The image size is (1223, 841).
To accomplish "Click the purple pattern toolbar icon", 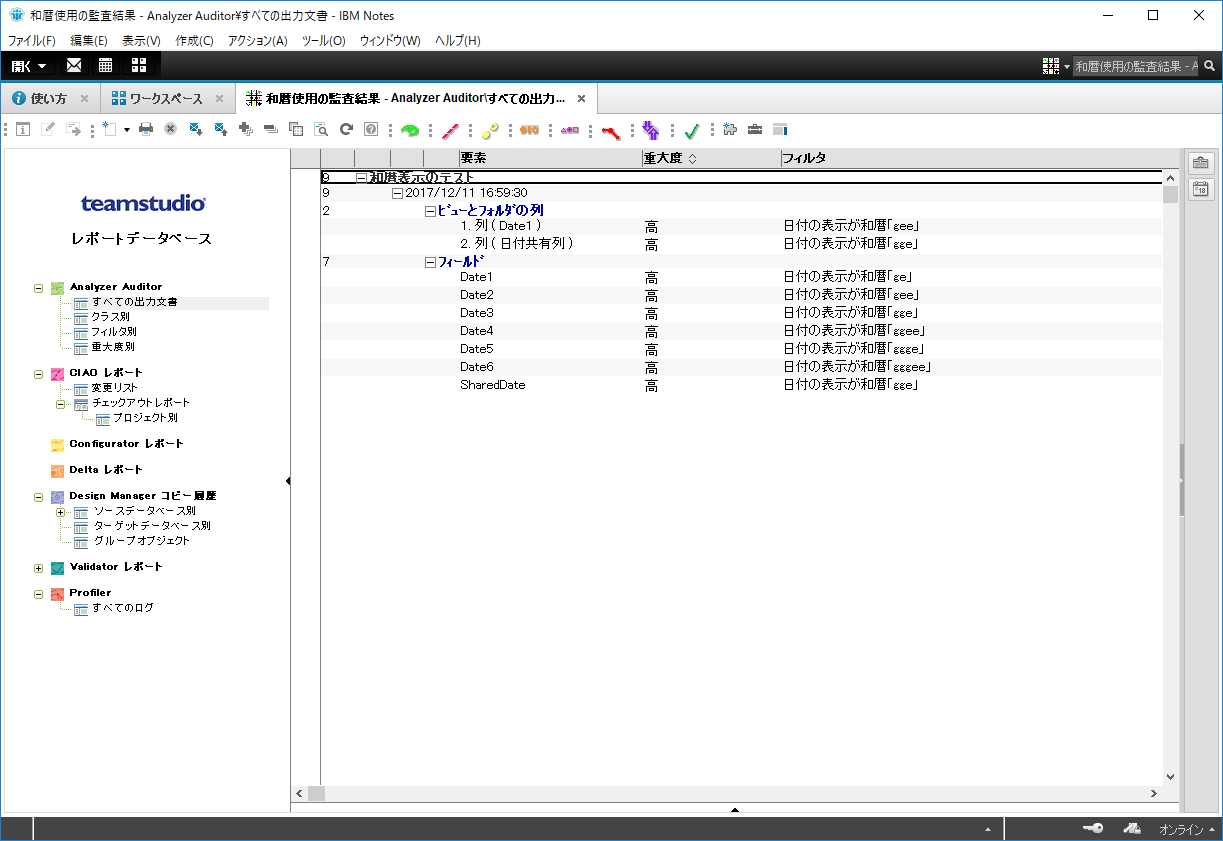I will [x=570, y=129].
